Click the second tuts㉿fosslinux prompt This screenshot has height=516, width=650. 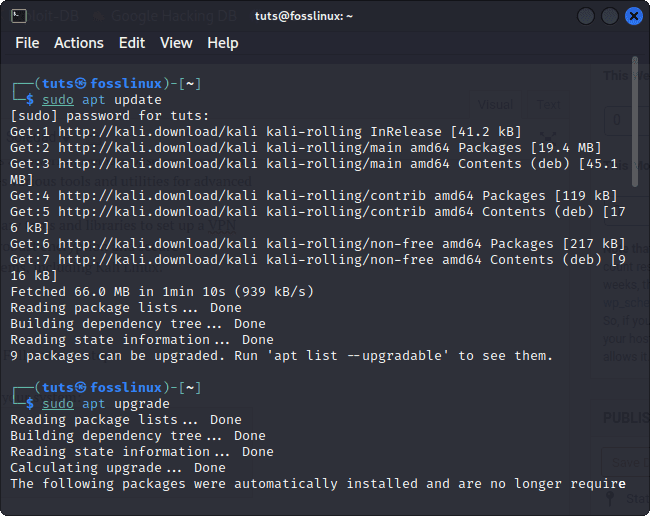106,388
